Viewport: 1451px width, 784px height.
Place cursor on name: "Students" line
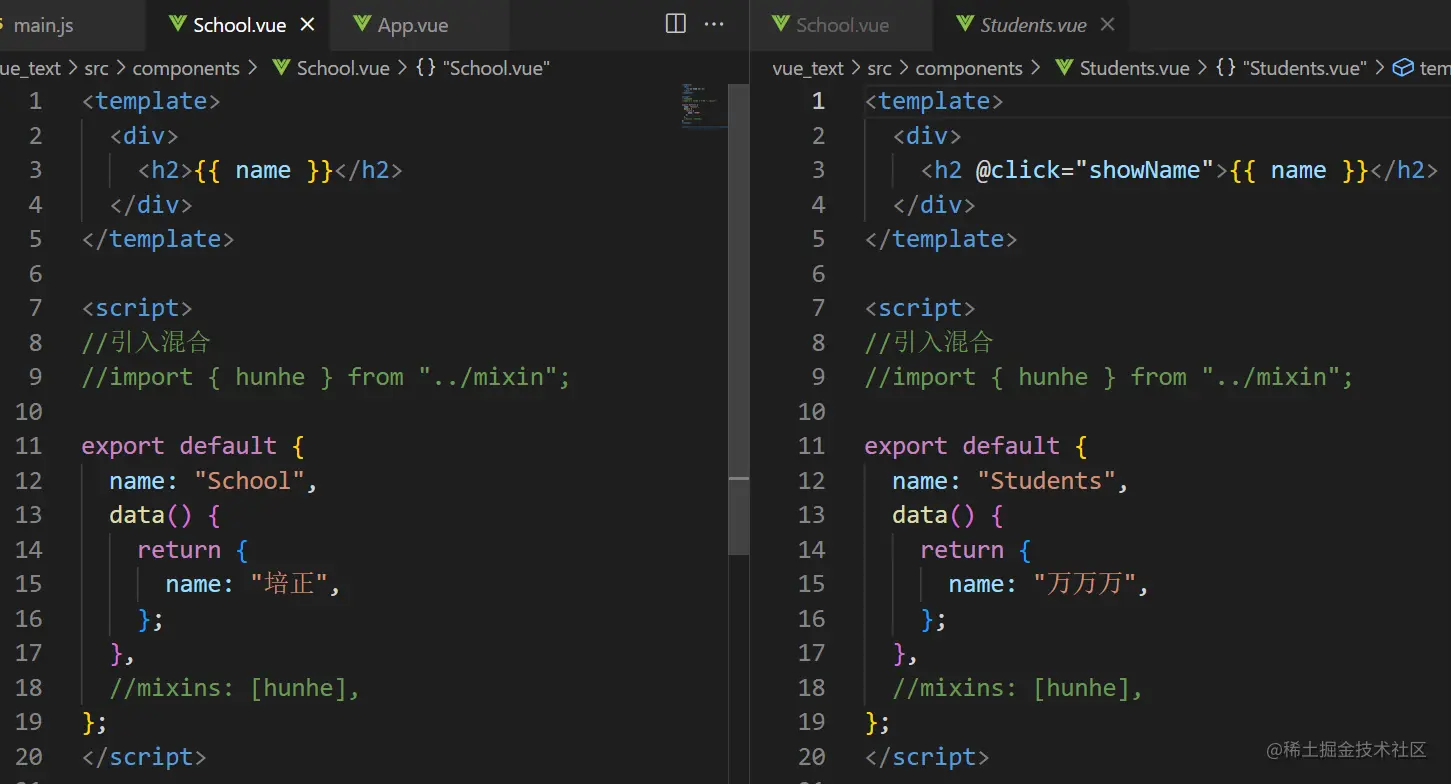click(x=1010, y=480)
